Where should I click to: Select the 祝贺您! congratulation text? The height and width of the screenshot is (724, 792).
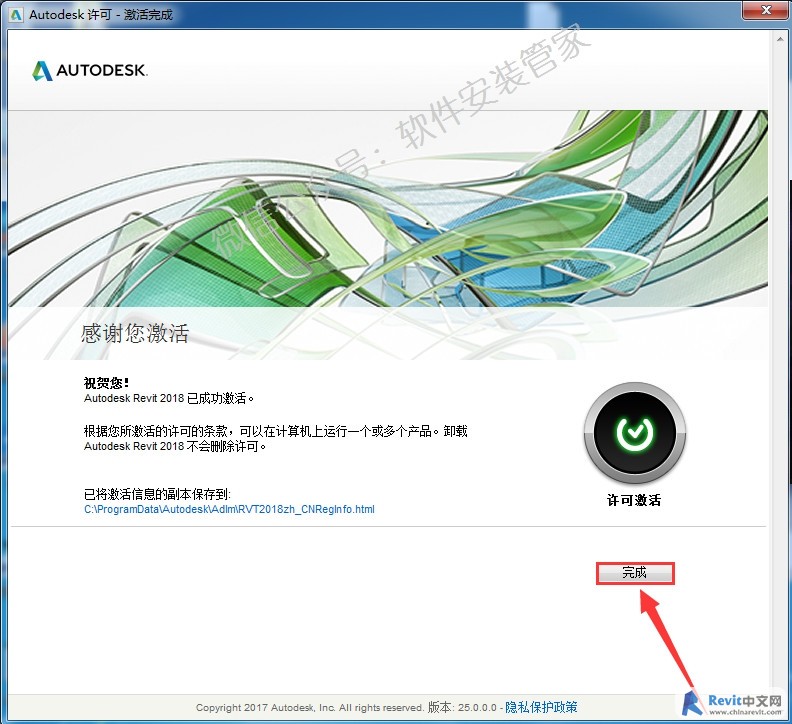(106, 383)
